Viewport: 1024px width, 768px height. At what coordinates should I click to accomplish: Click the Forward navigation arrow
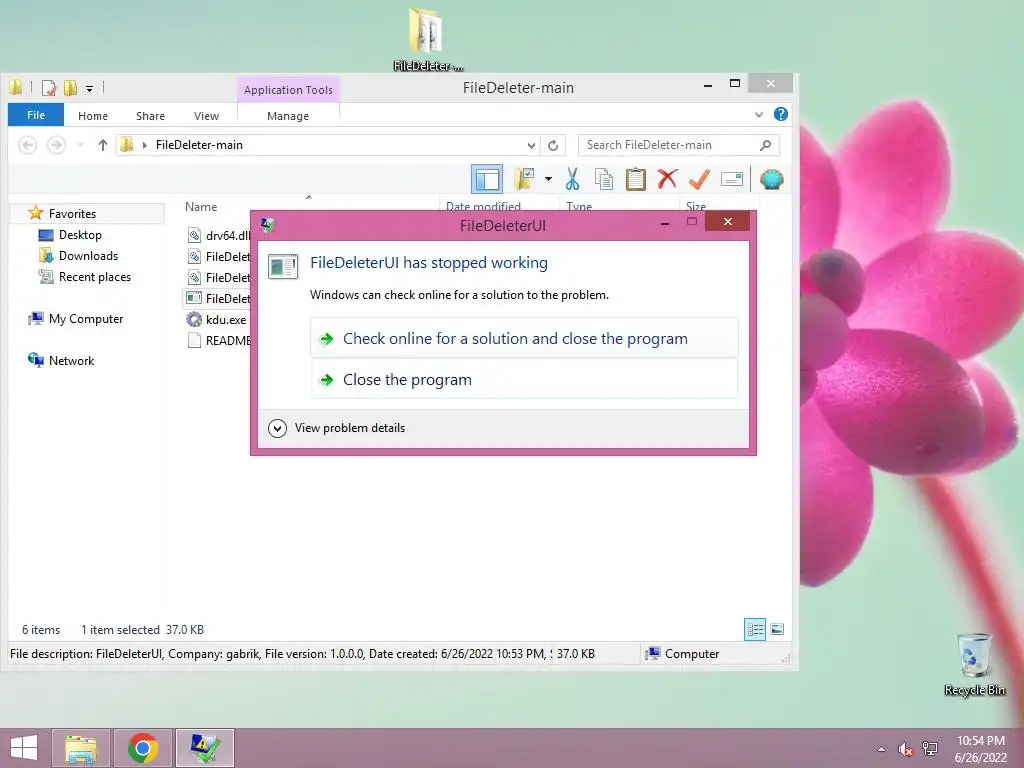(56, 145)
